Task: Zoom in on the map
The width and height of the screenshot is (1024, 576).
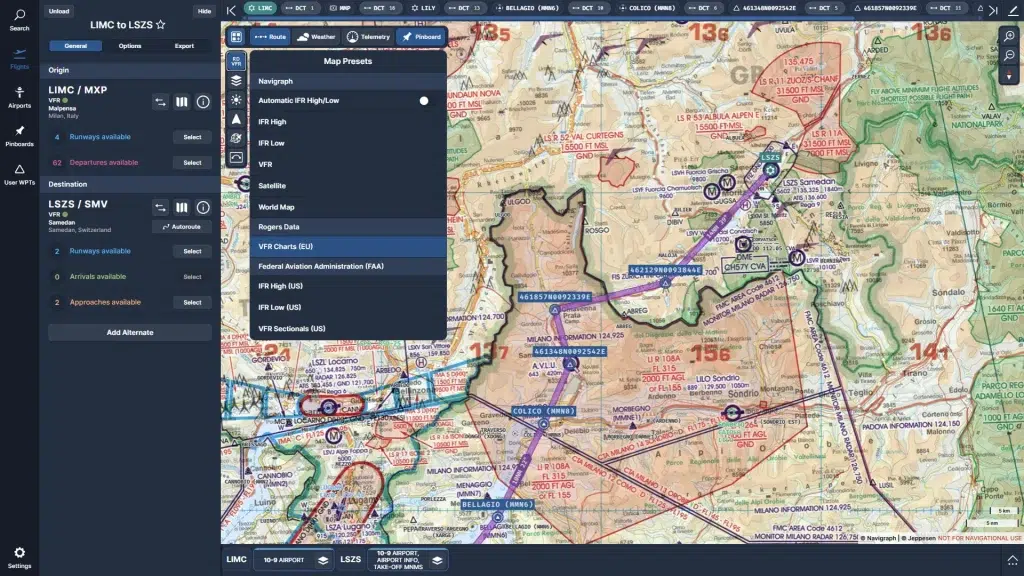Action: [x=1009, y=36]
